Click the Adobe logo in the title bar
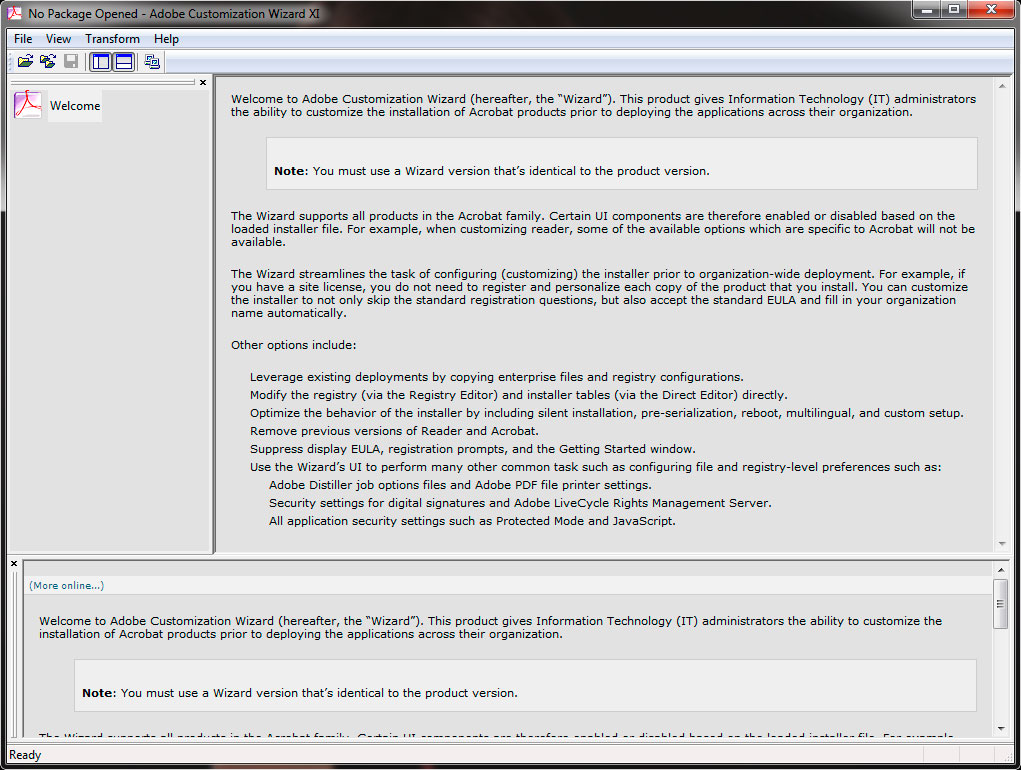This screenshot has width=1021, height=770. pos(14,13)
